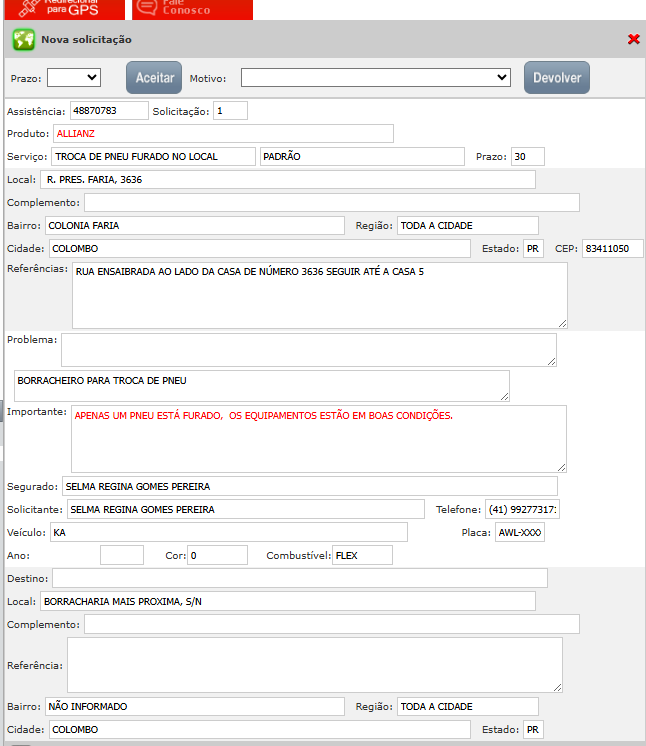Click the map icon beside Nova solicitação

(x=23, y=40)
